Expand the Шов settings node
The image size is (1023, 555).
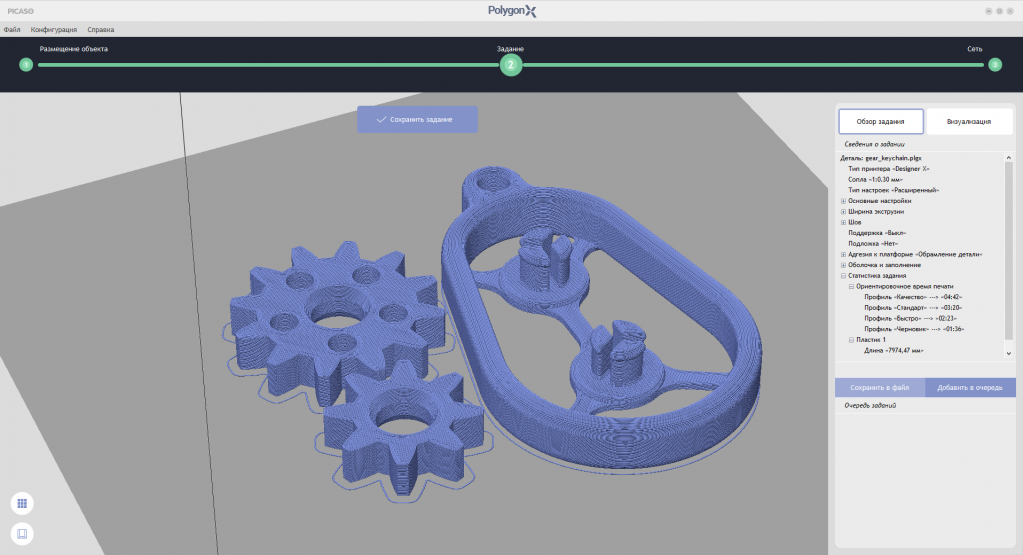tap(843, 222)
